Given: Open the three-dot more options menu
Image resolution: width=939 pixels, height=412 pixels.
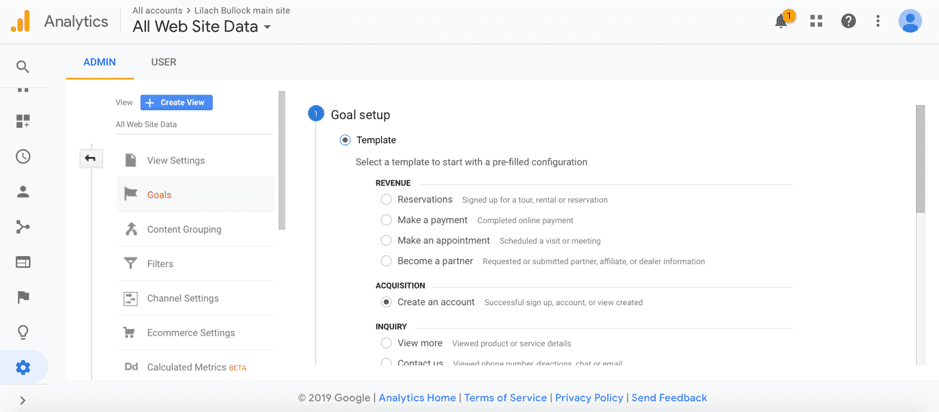Looking at the screenshot, I should (x=878, y=21).
